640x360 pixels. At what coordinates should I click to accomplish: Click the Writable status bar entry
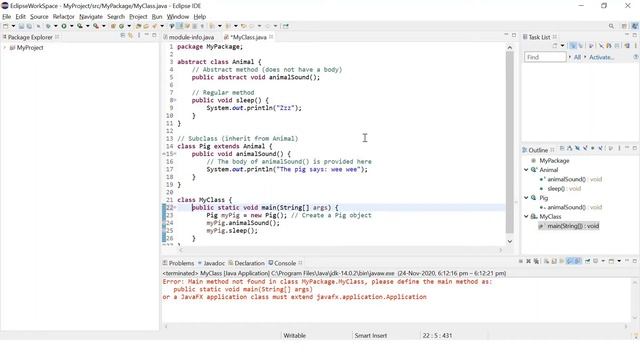(294, 336)
